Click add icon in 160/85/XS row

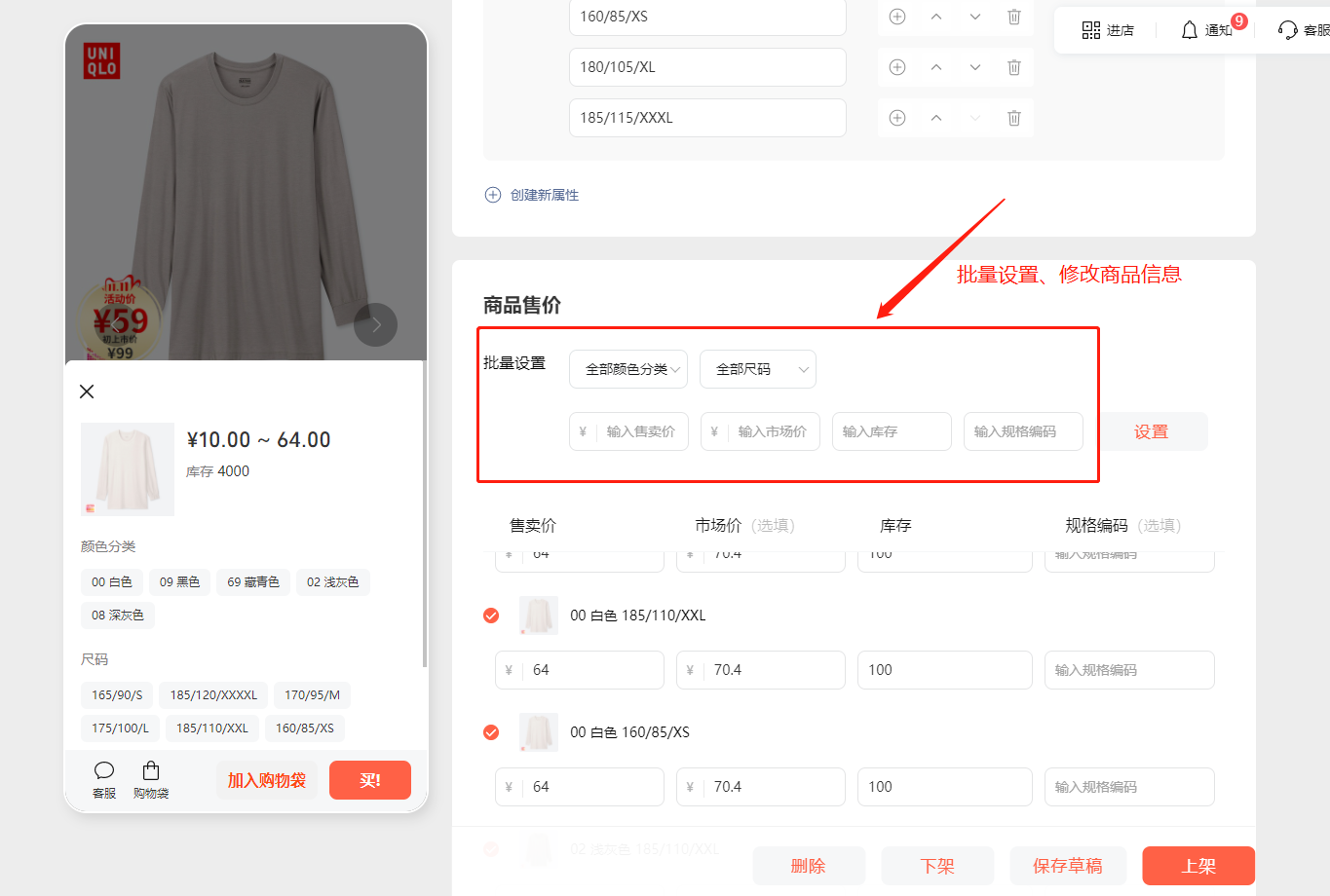pos(897,17)
